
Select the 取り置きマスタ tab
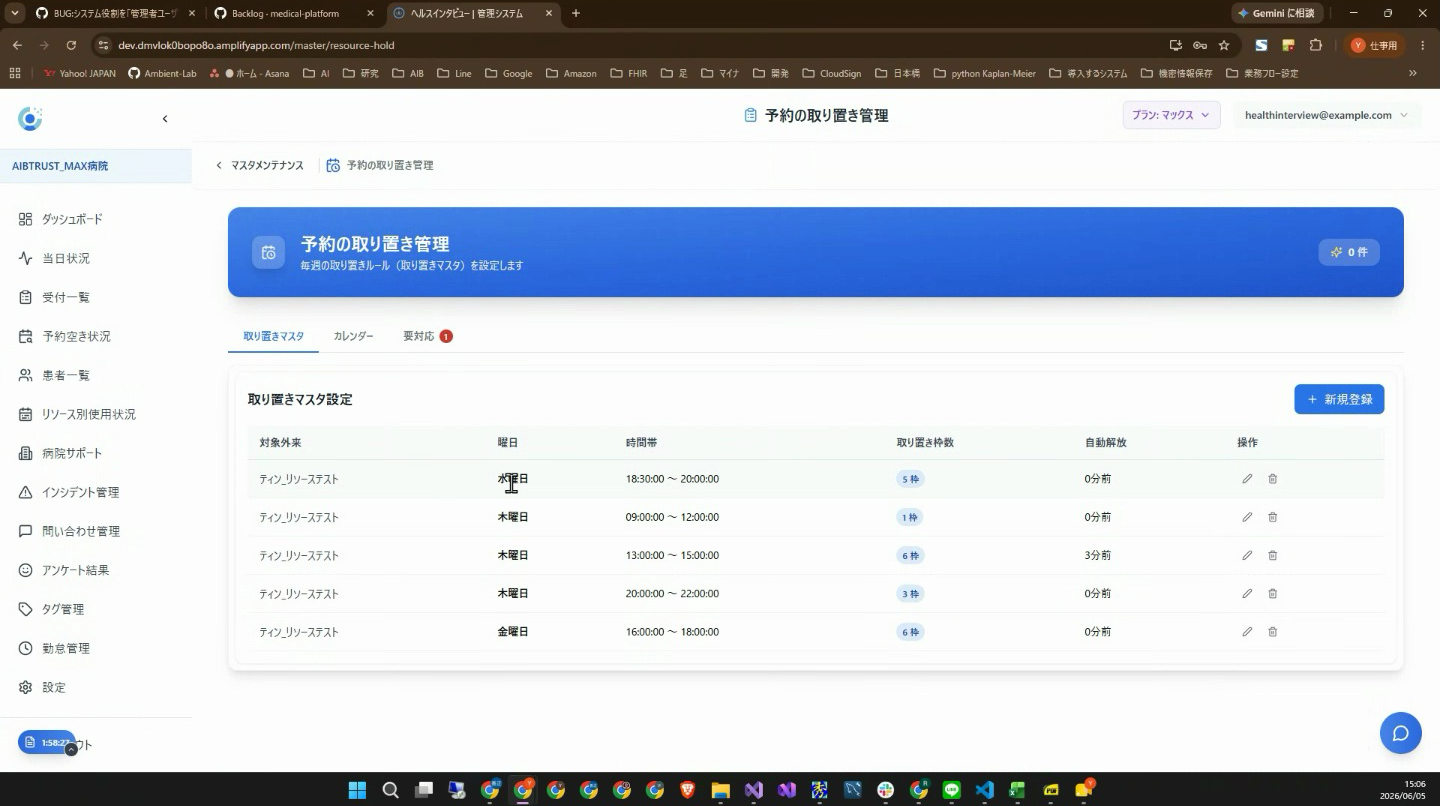273,336
